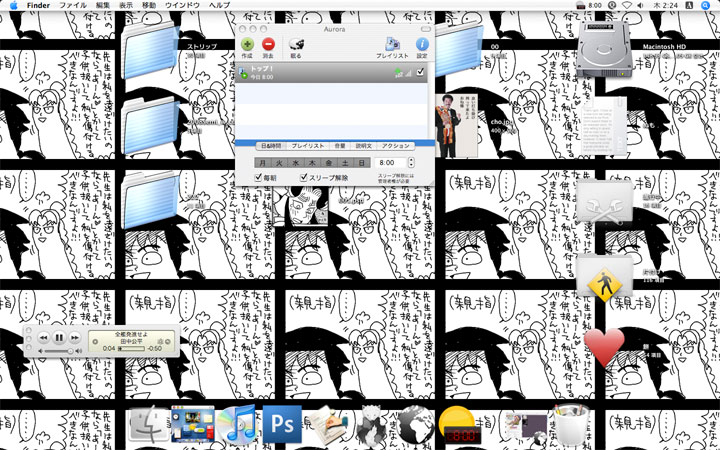Toggle the スリープ解除 checkbox
720x450 pixels.
(x=304, y=177)
